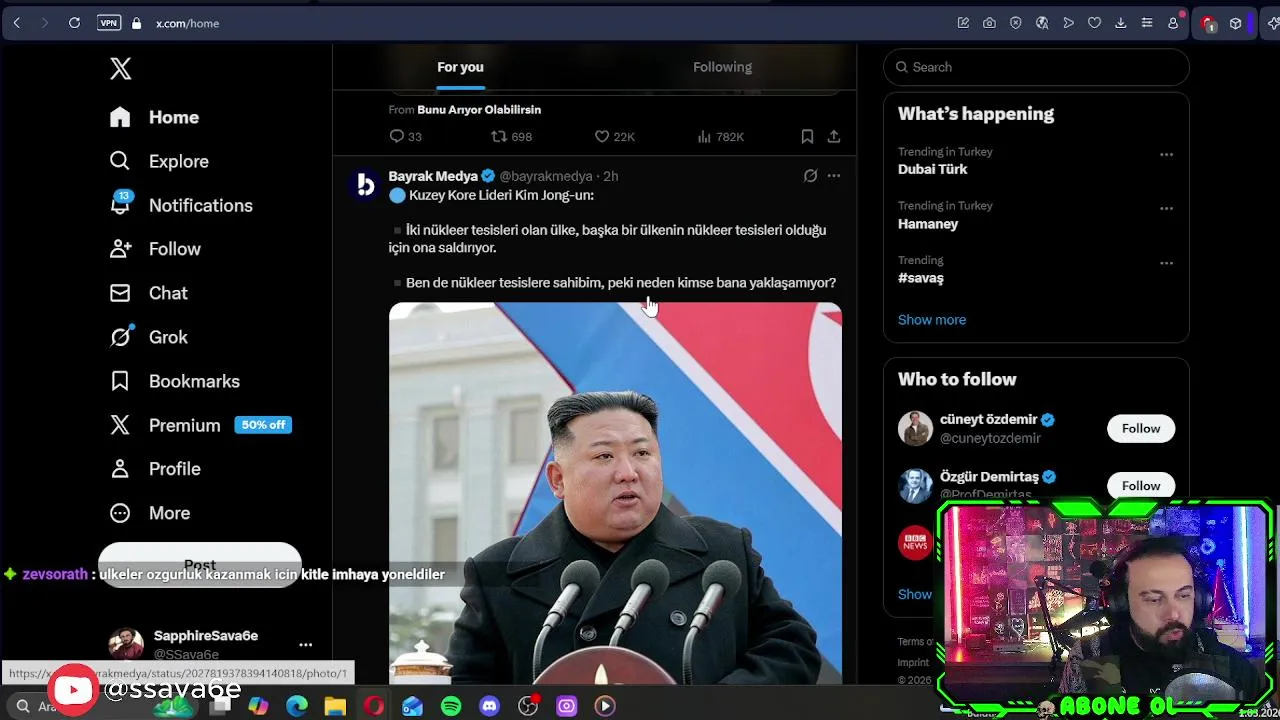Open the #savaş trending topic
This screenshot has height=720, width=1280.
920,278
